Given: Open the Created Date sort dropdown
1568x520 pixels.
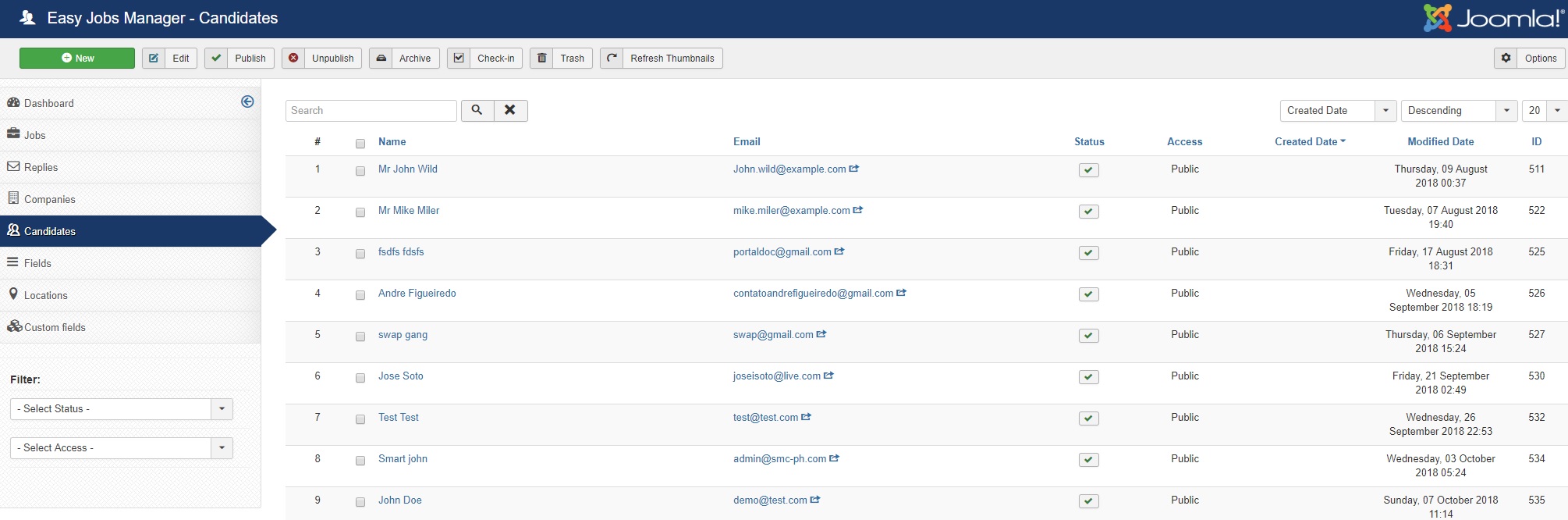Looking at the screenshot, I should point(1338,111).
